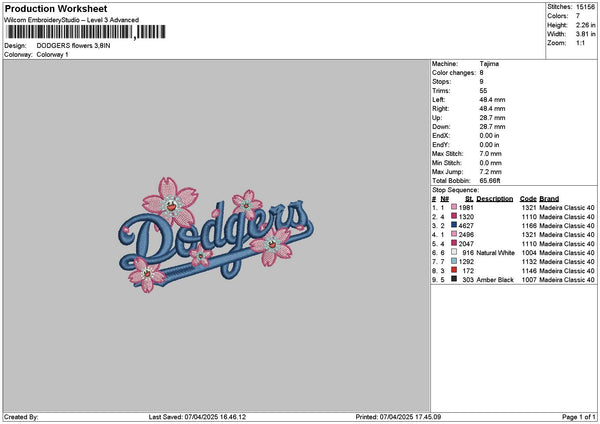Viewport: 600px width, 424px height.
Task: Click the magenta swatch for thread 2047
Action: point(454,243)
